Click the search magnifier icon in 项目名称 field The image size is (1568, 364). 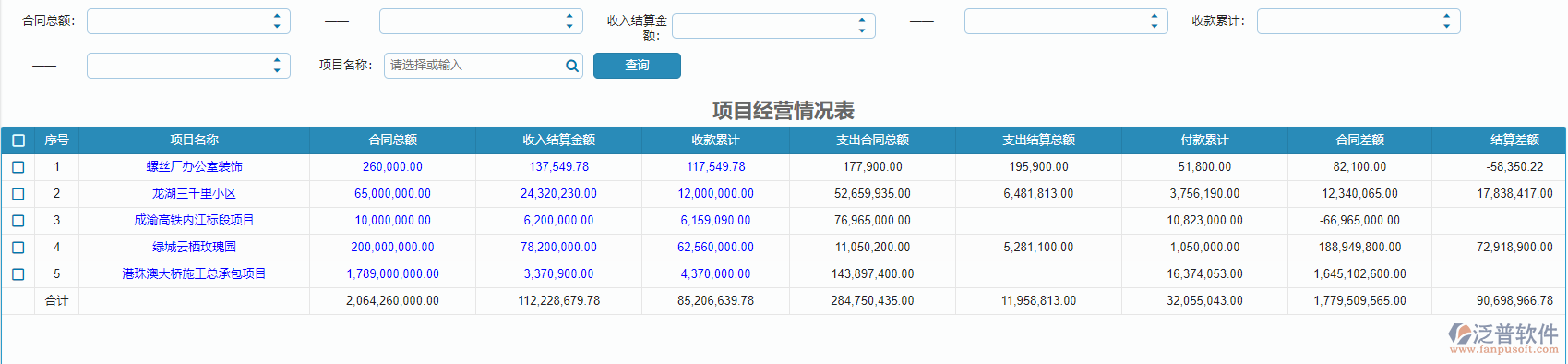(572, 66)
